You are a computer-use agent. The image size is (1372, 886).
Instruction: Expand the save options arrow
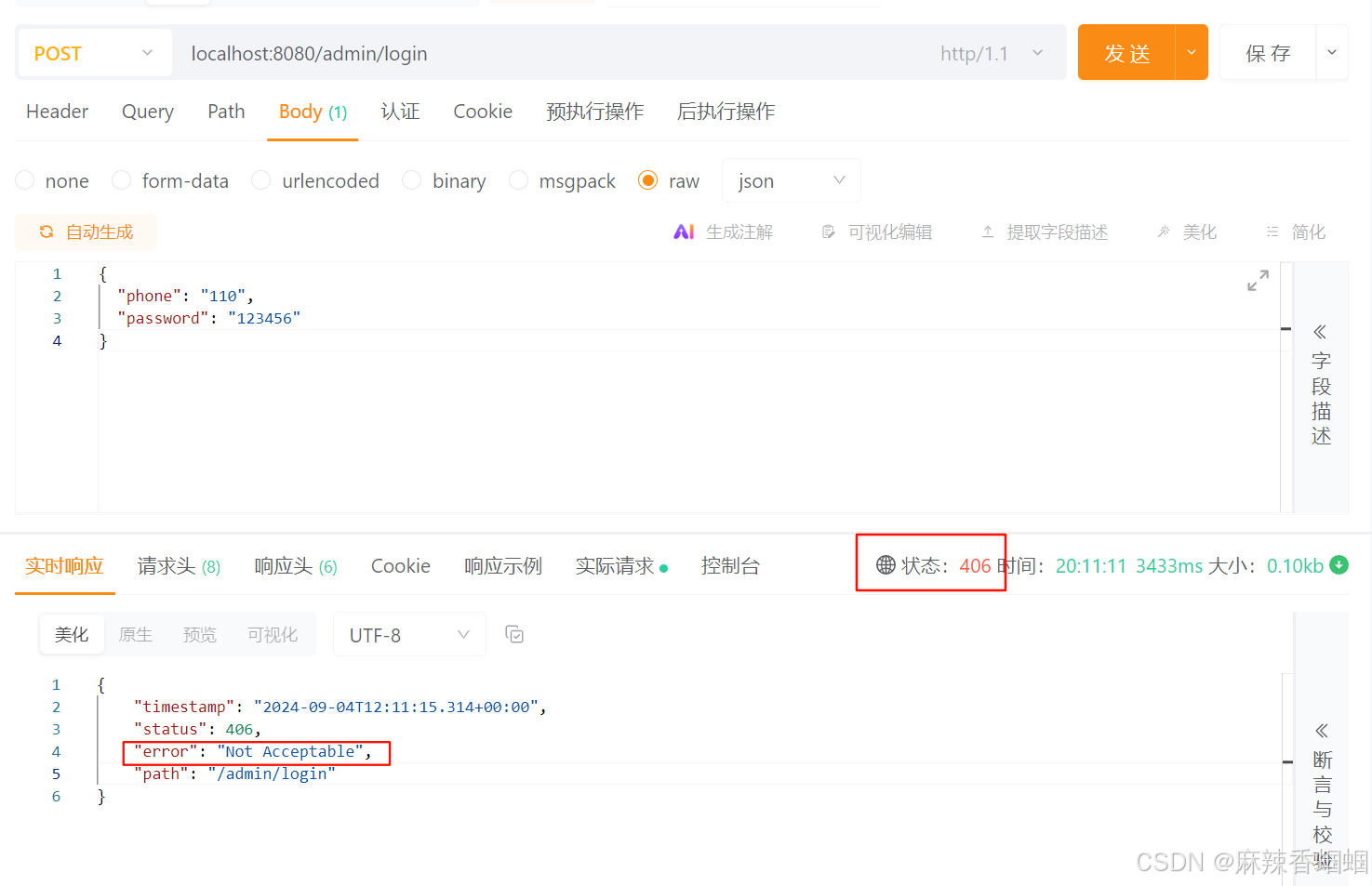pos(1332,53)
